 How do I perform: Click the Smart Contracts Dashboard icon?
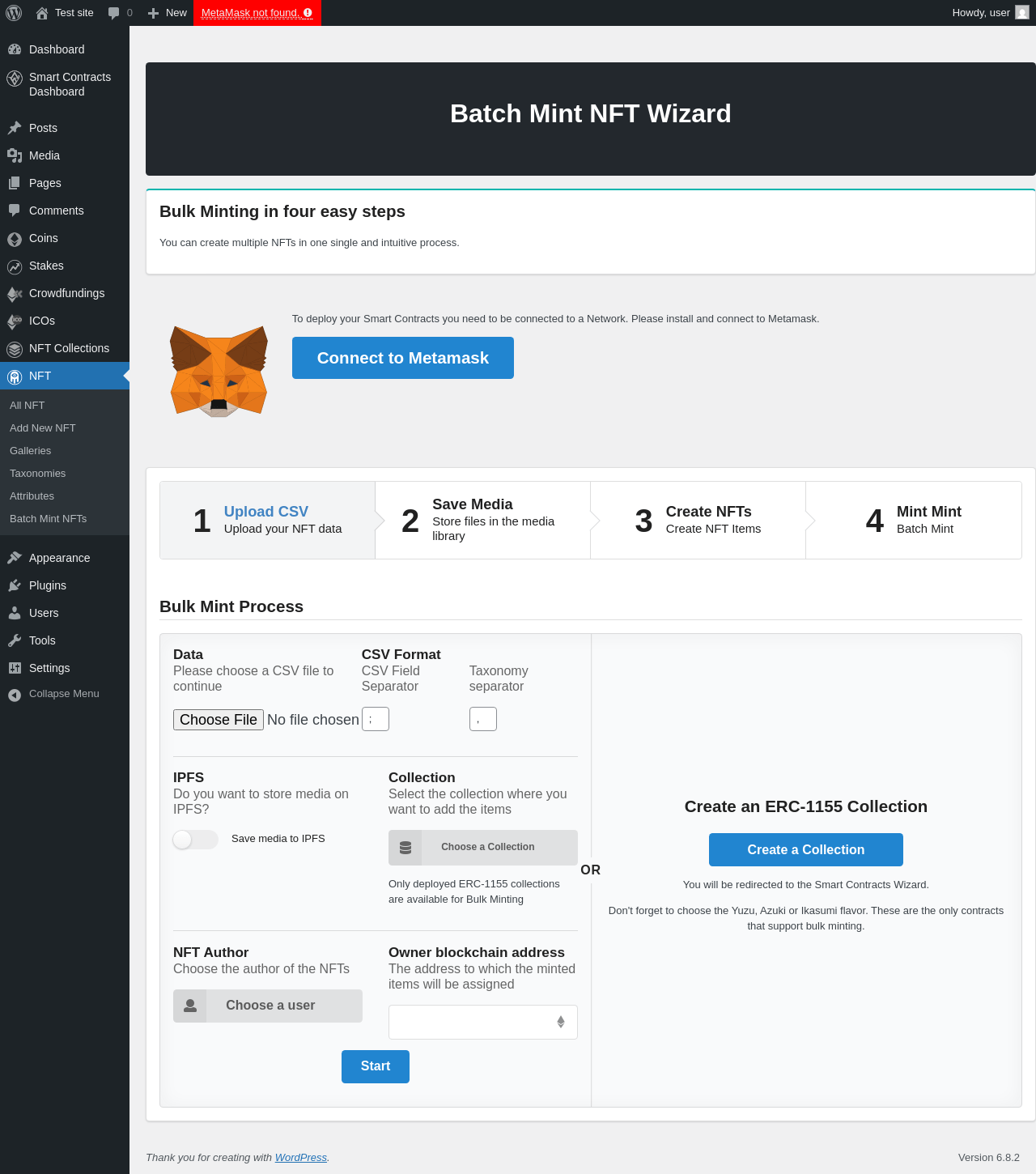(15, 79)
